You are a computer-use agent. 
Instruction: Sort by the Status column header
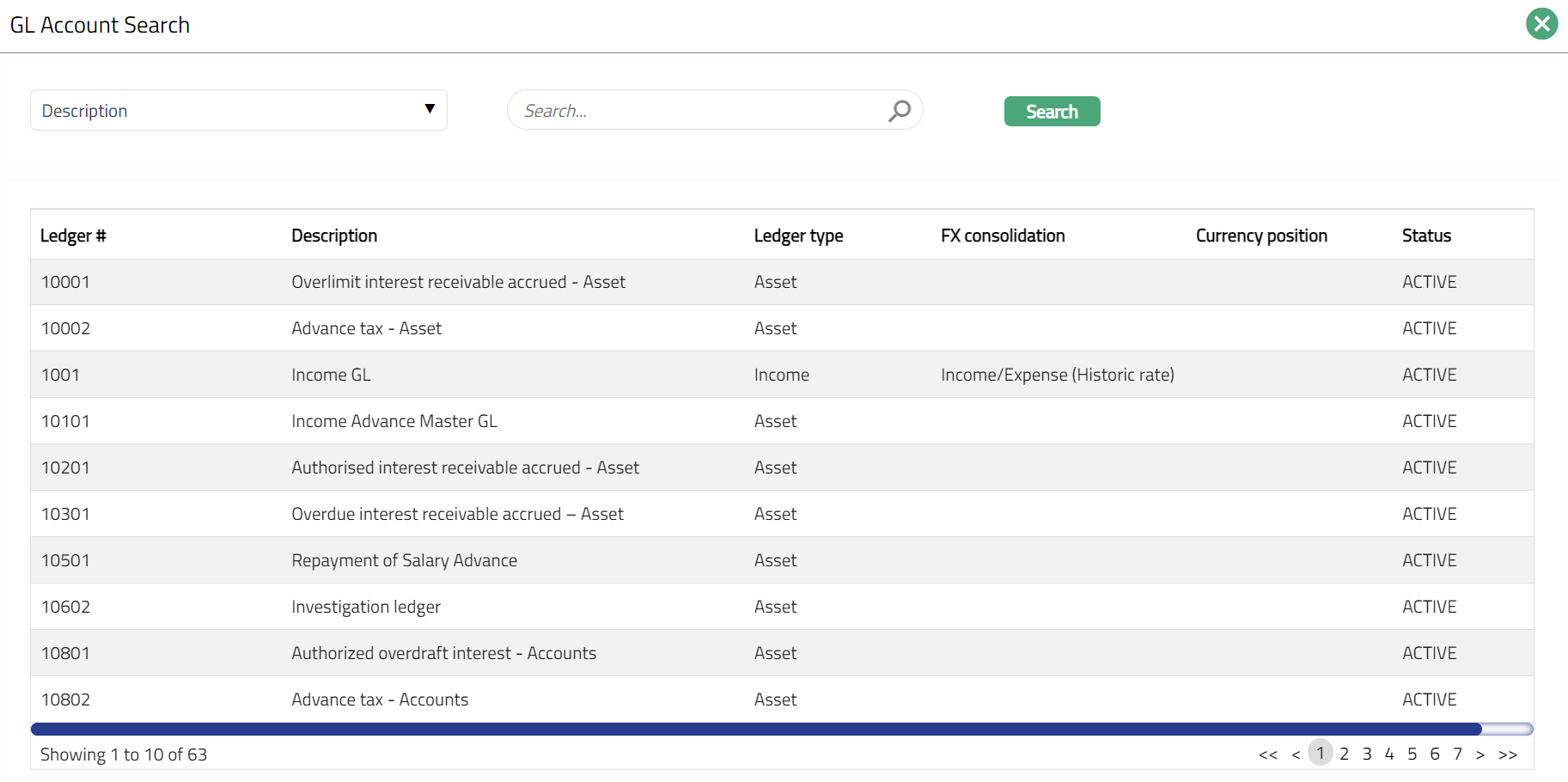(1426, 235)
